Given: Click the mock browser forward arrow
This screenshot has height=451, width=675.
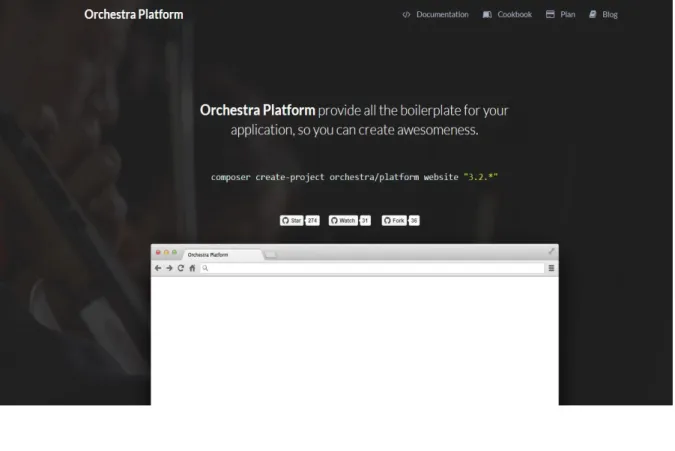Looking at the screenshot, I should (x=169, y=268).
